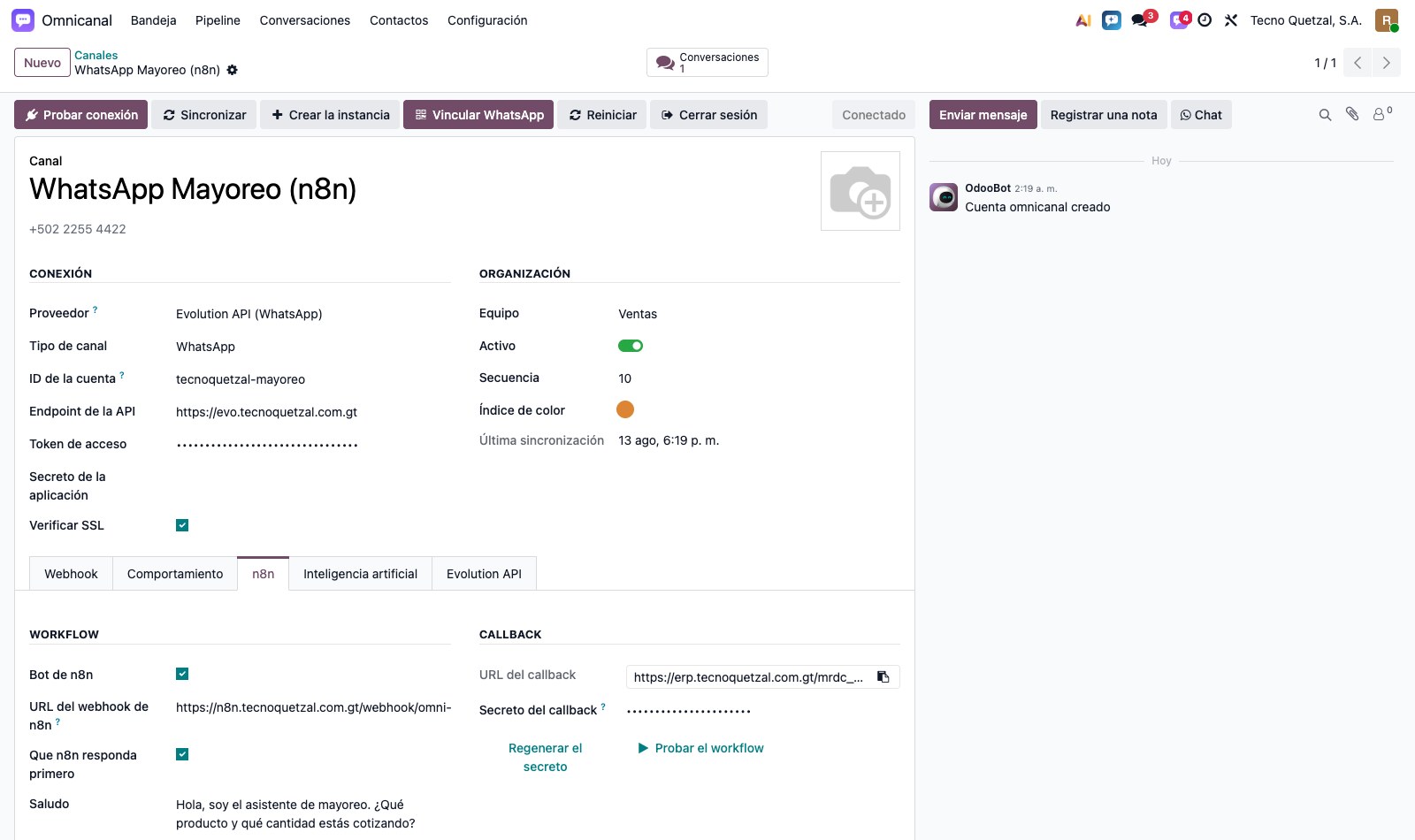Search messages in the chatter
The width and height of the screenshot is (1415, 840).
(1325, 115)
